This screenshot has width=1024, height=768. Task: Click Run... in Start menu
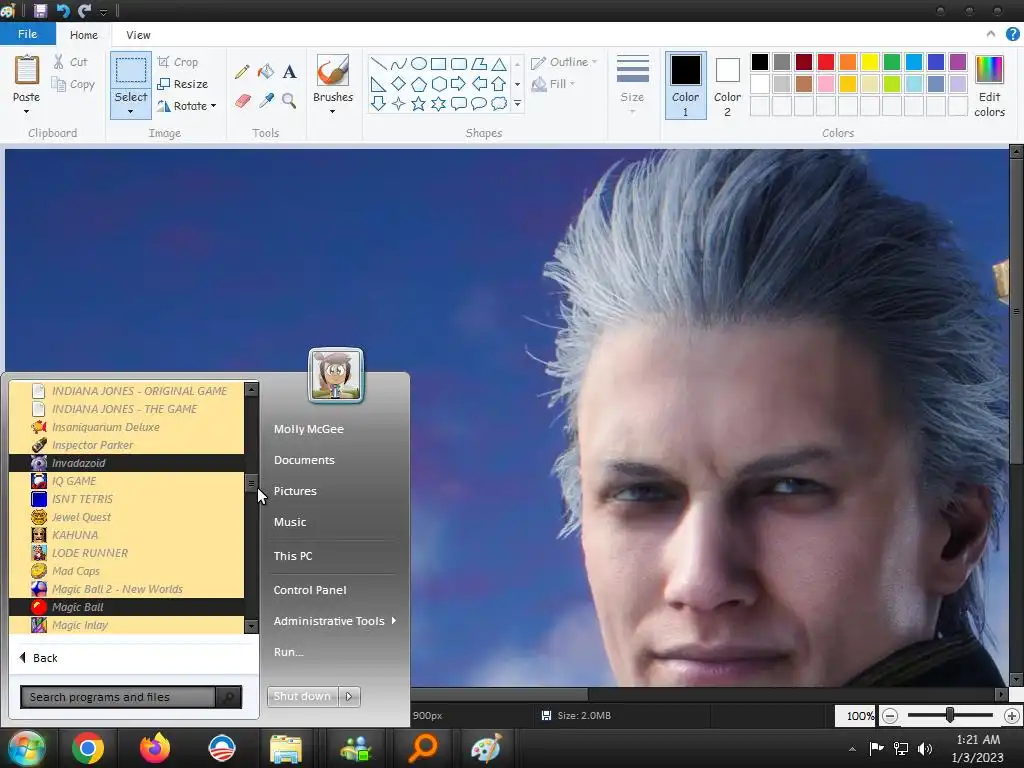289,652
